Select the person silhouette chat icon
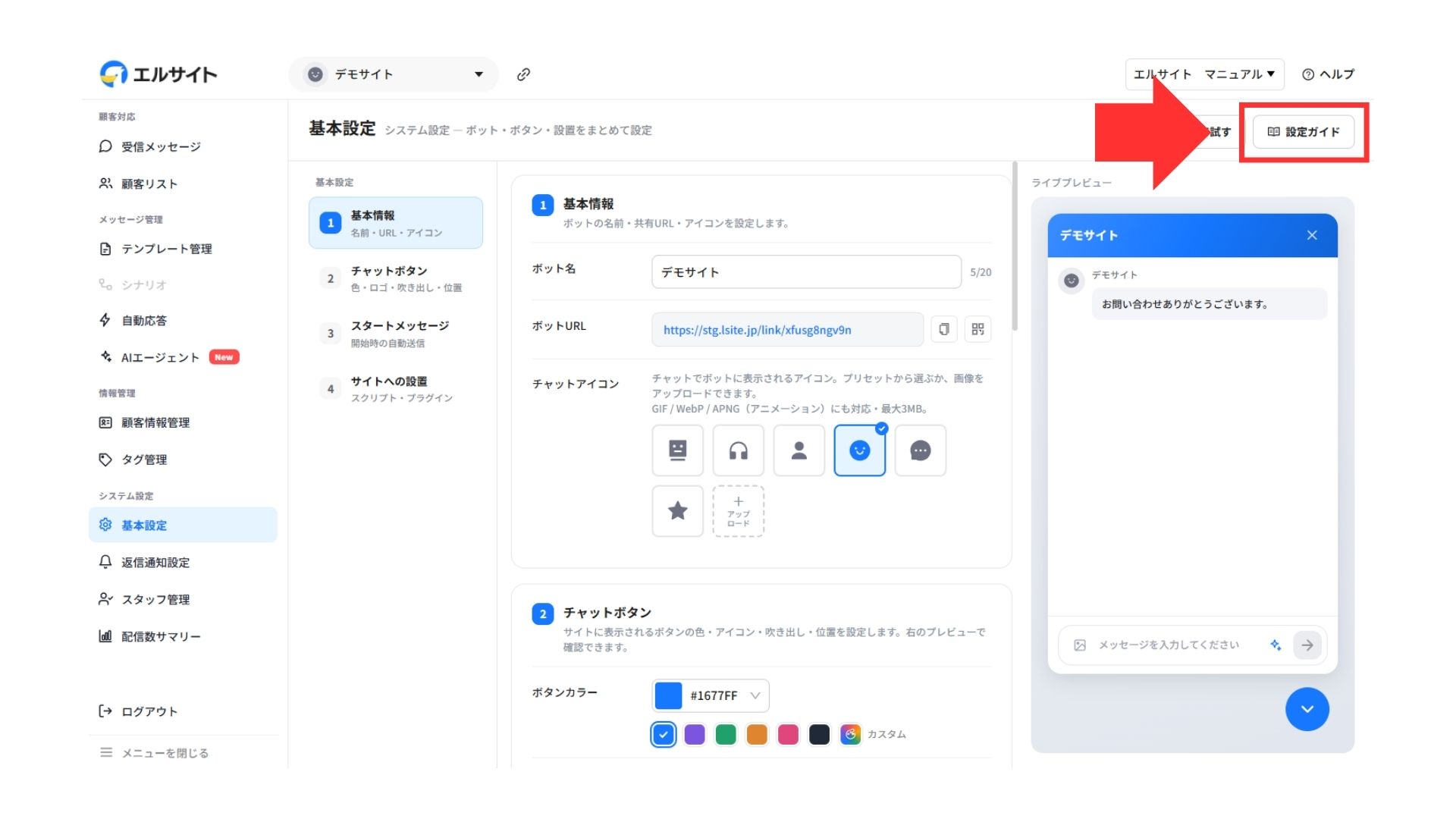 click(x=799, y=450)
